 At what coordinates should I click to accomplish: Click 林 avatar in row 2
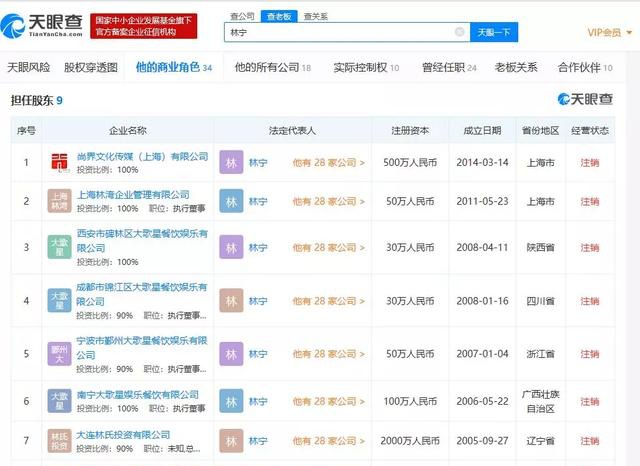pos(231,201)
